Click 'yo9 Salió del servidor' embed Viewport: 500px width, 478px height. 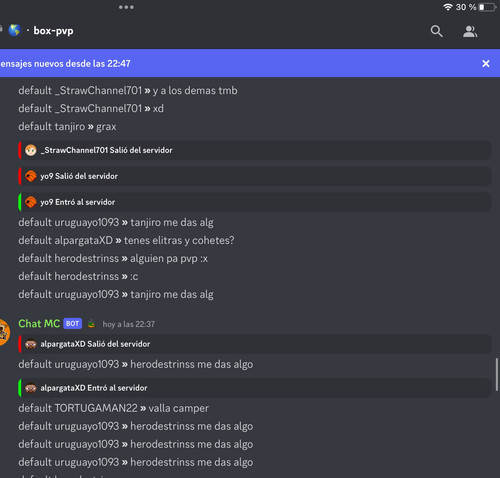coord(255,176)
